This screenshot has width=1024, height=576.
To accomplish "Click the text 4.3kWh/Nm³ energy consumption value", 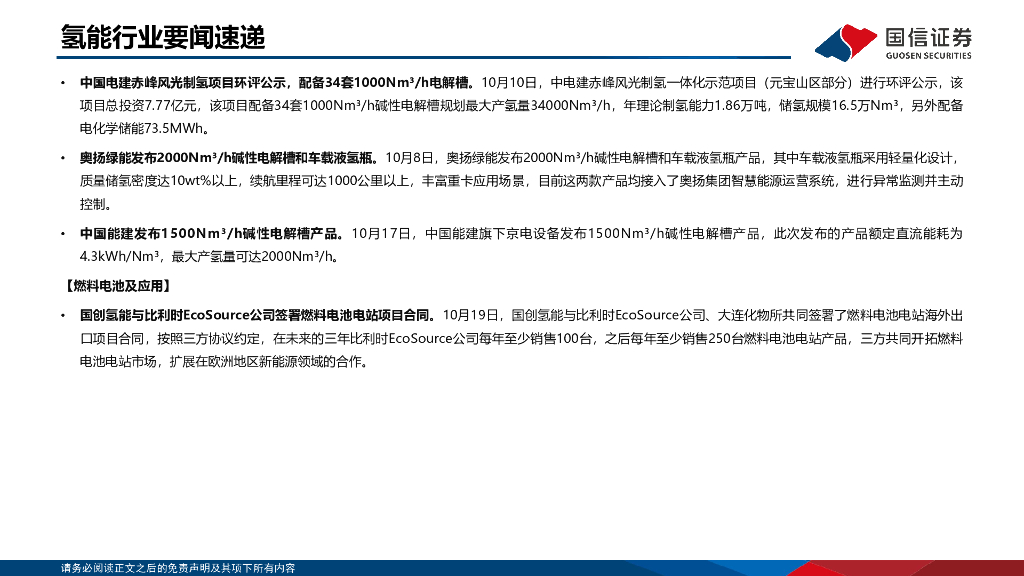I will (x=119, y=257).
